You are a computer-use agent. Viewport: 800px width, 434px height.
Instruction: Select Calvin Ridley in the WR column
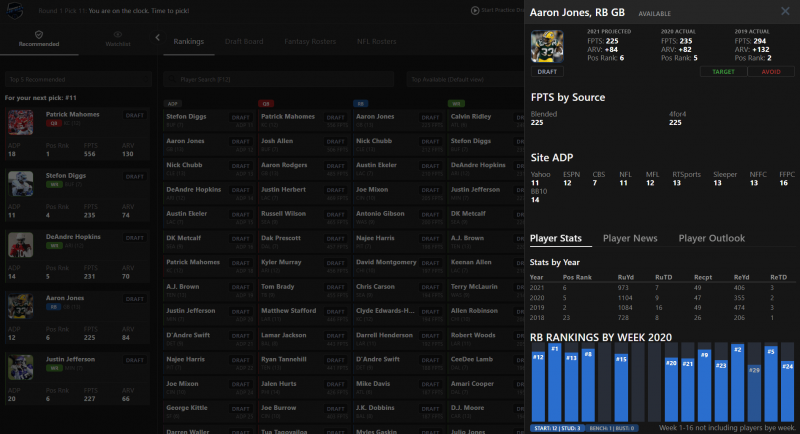point(471,116)
